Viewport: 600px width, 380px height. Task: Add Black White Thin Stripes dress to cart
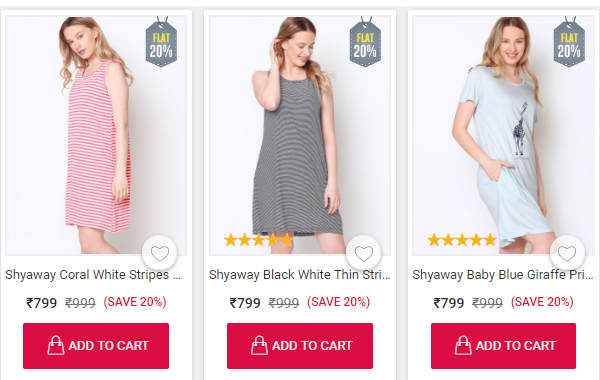[300, 346]
